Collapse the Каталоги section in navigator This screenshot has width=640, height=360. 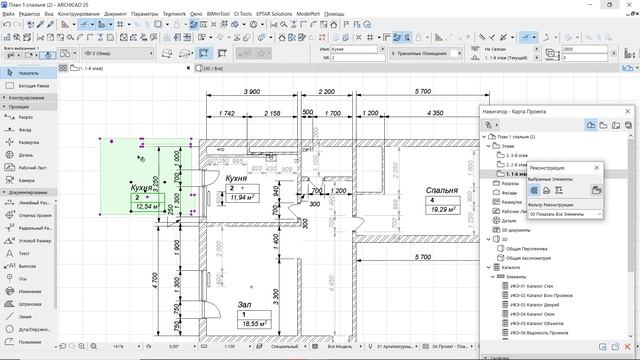[489, 267]
